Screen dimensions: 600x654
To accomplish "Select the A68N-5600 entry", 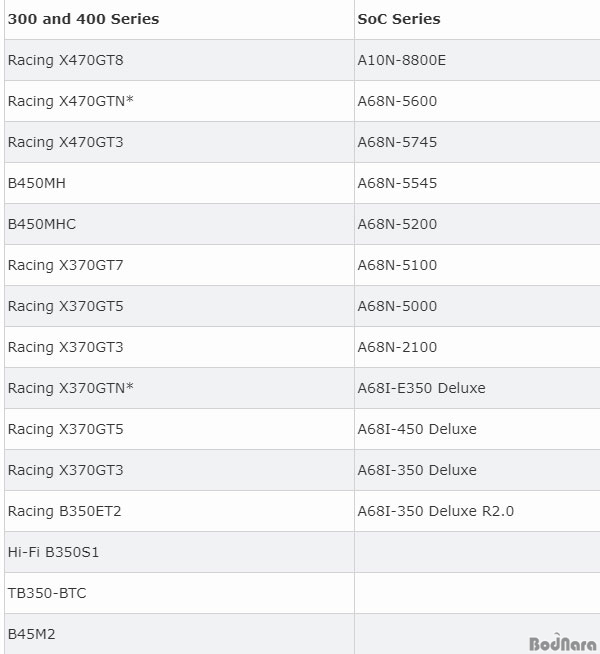I will click(397, 101).
